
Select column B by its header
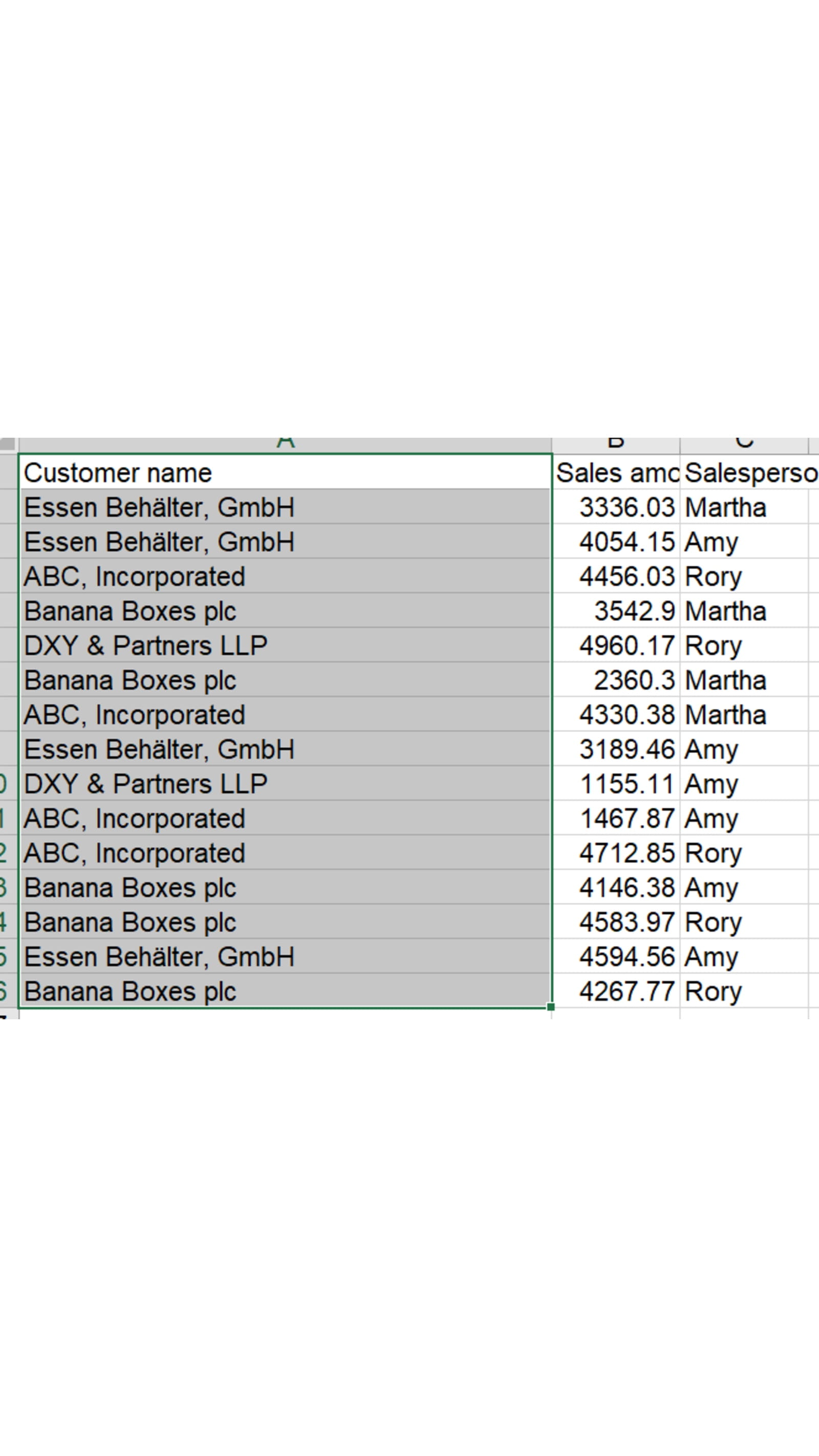[x=615, y=444]
